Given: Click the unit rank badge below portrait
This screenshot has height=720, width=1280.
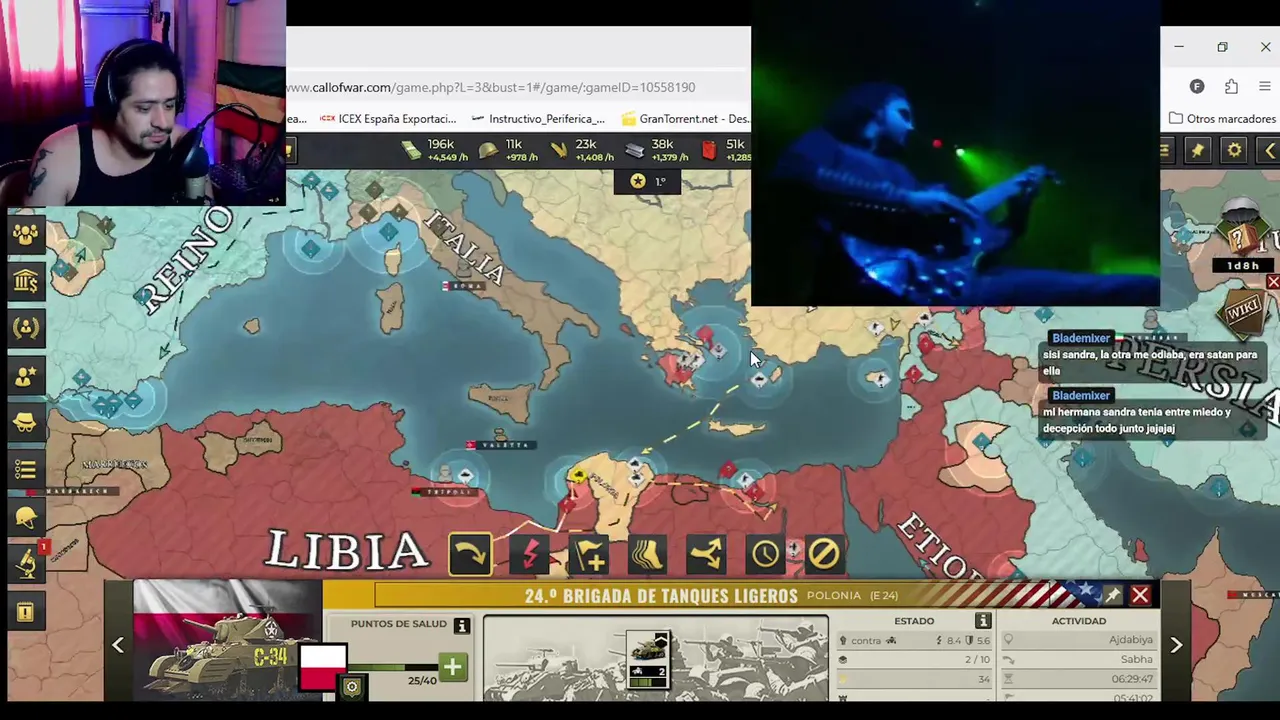Looking at the screenshot, I should point(351,687).
